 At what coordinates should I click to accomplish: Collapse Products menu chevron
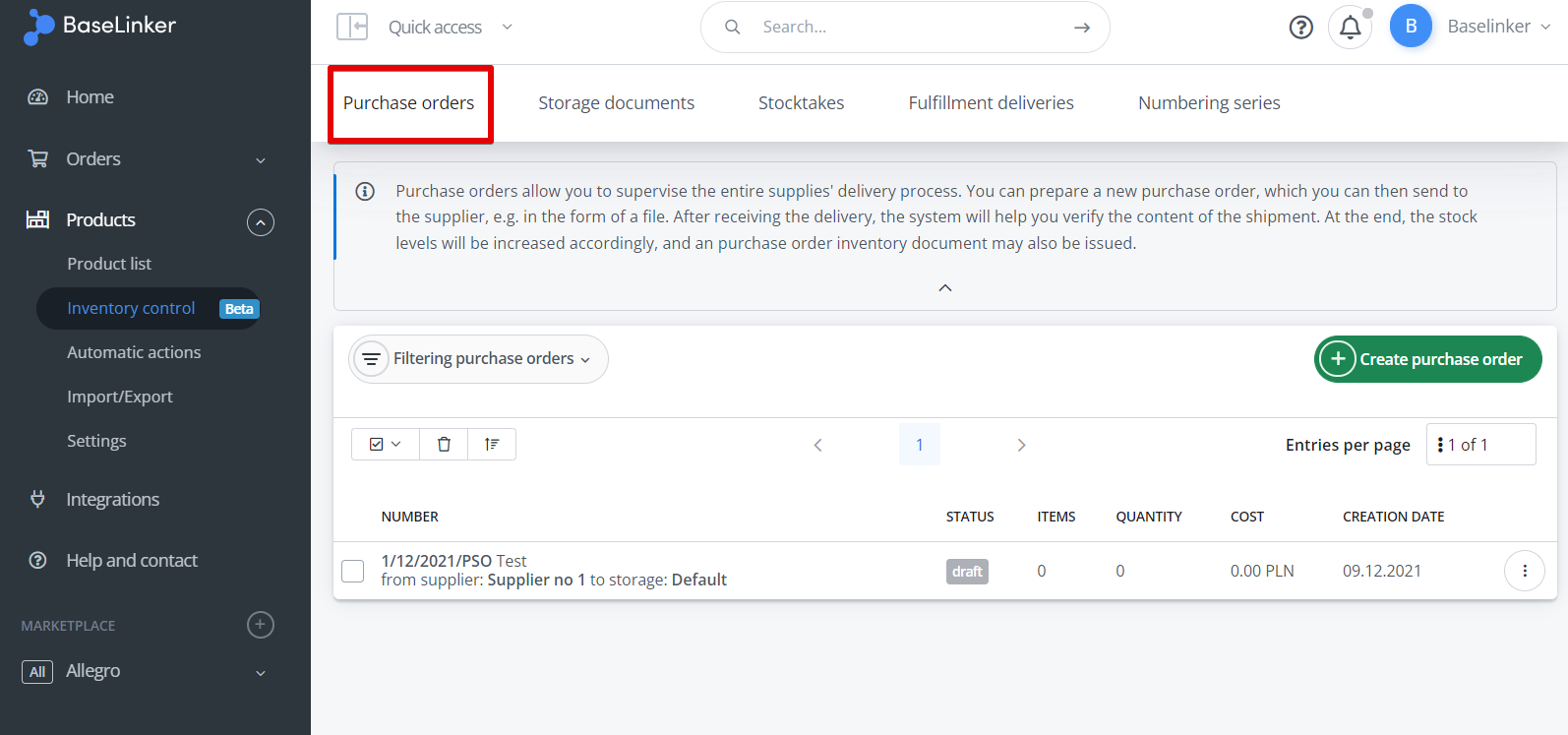click(261, 222)
